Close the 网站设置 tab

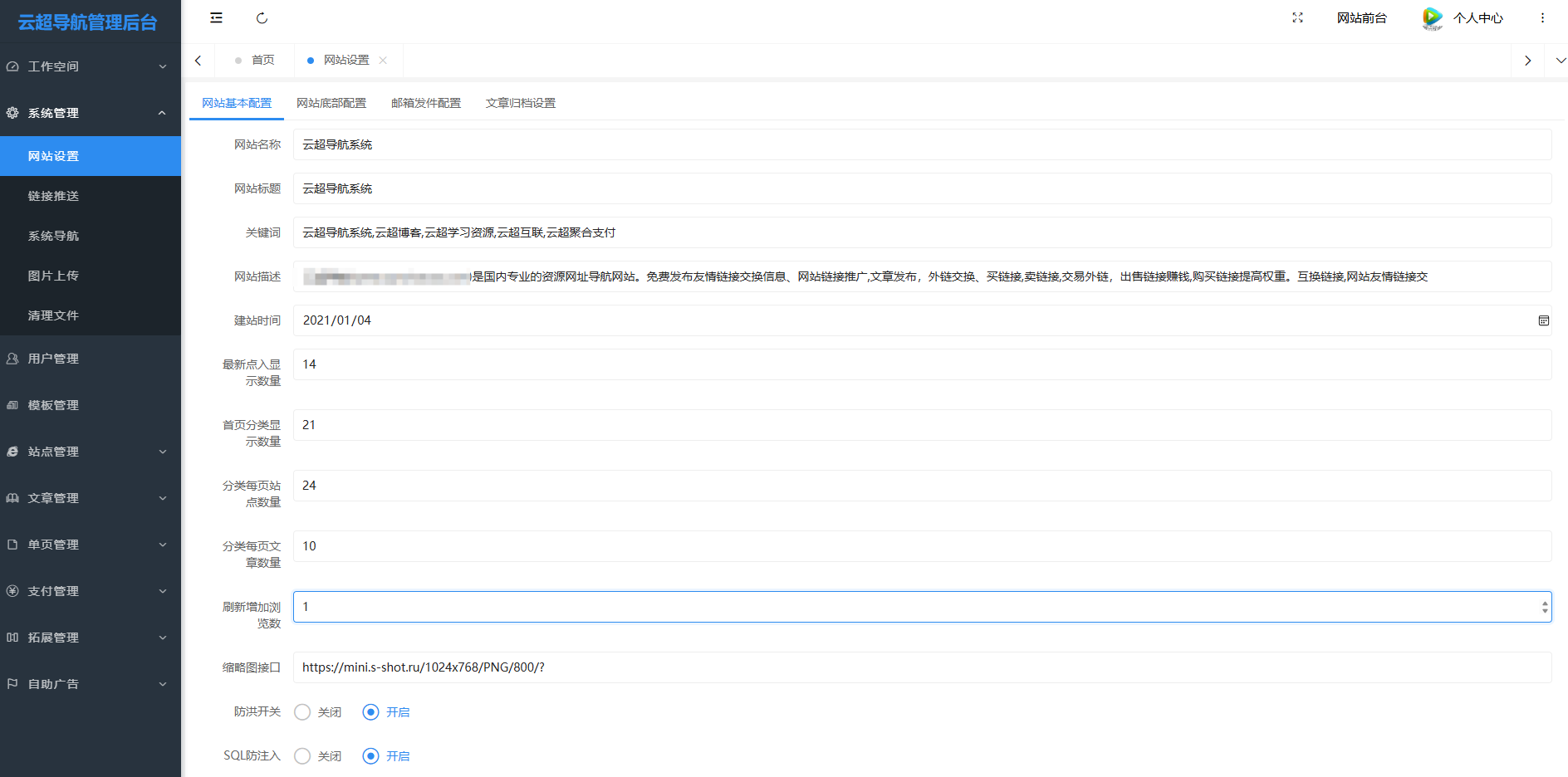pos(383,61)
